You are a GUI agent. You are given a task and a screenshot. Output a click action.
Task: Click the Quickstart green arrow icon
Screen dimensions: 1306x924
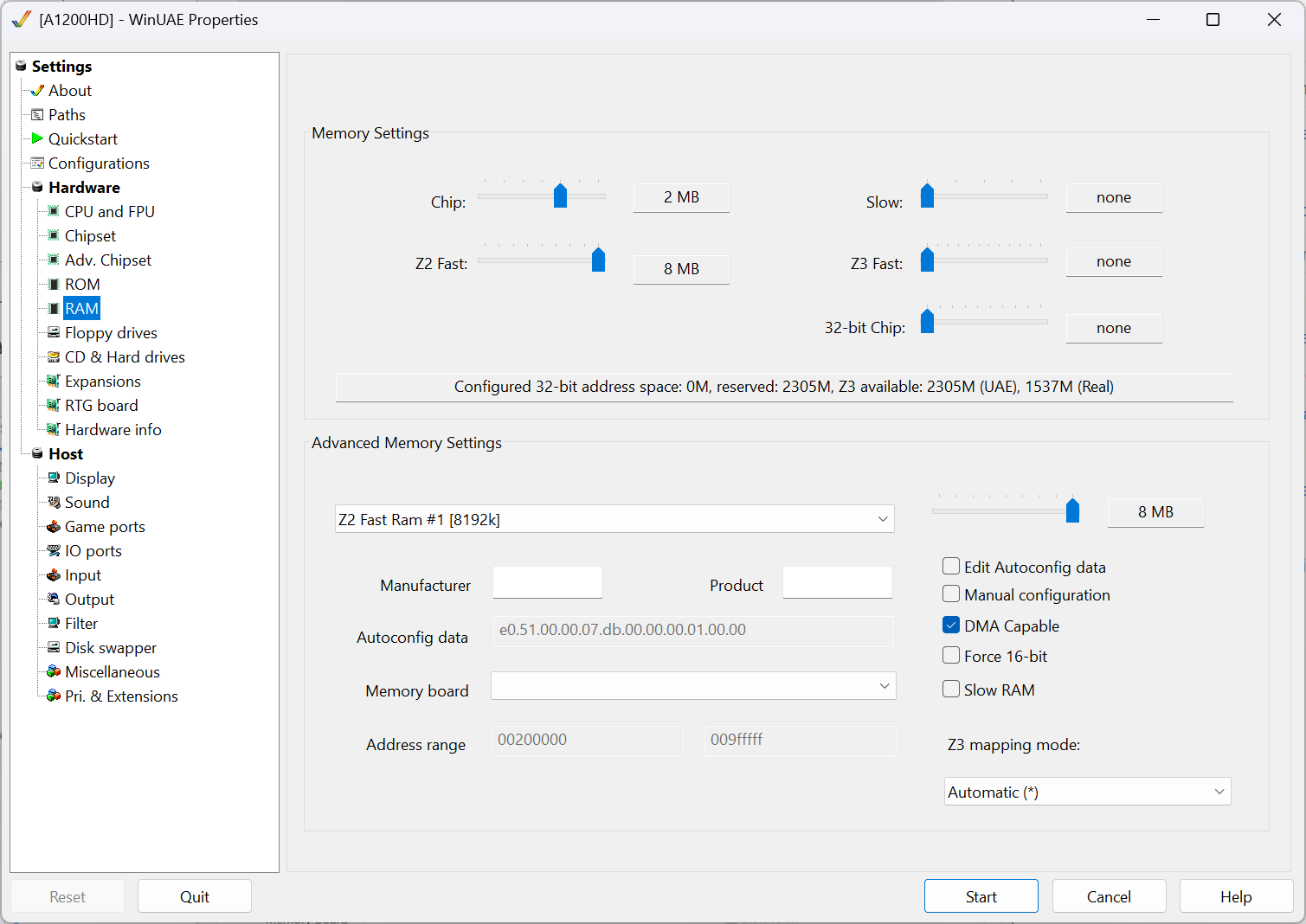pyautogui.click(x=37, y=138)
